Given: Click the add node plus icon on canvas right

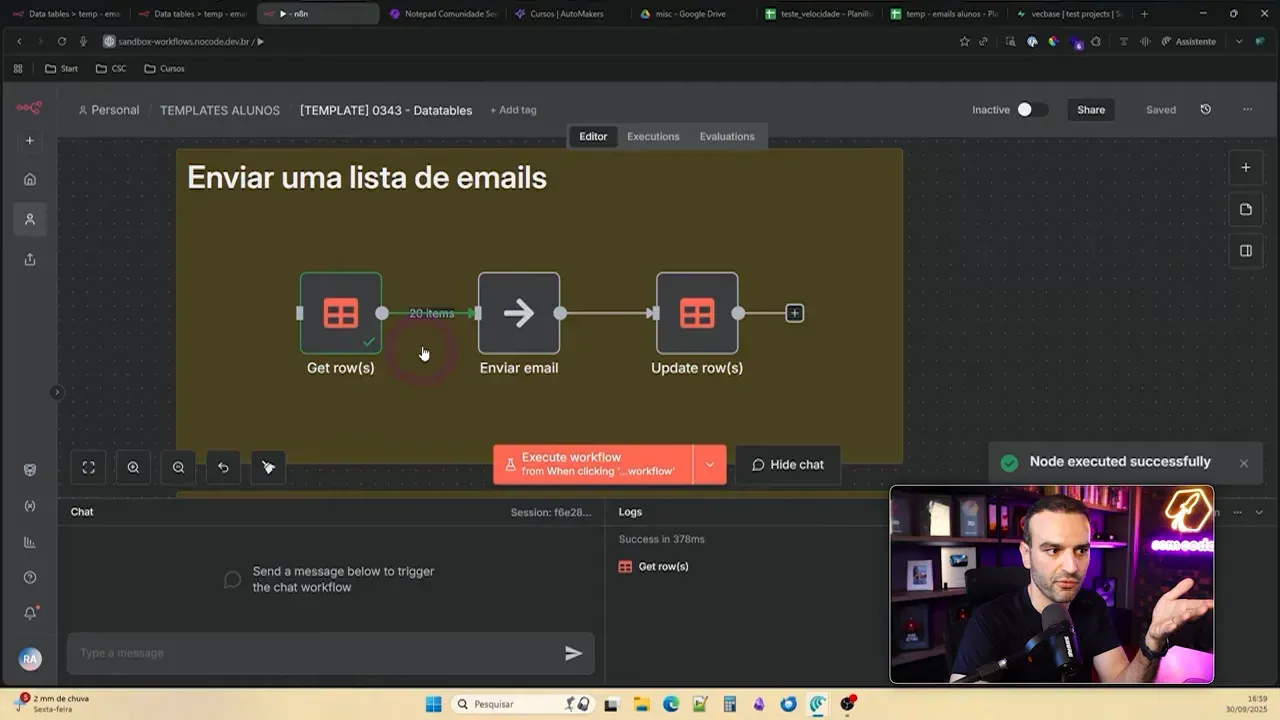Looking at the screenshot, I should pyautogui.click(x=1246, y=167).
